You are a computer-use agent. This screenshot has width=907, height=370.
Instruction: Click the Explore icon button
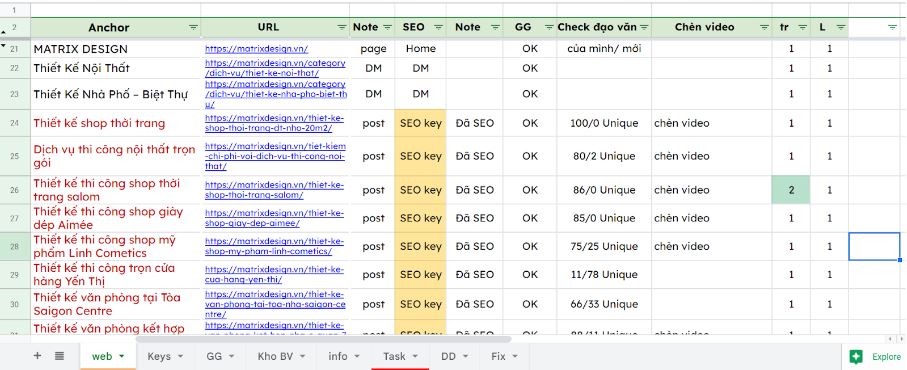[x=857, y=357]
